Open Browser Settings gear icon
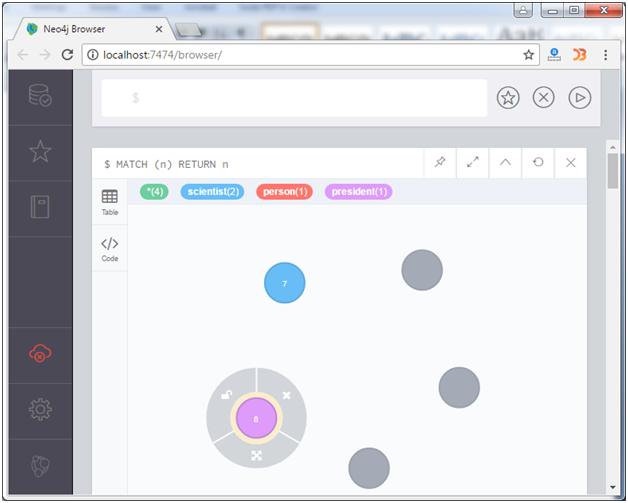 point(40,409)
